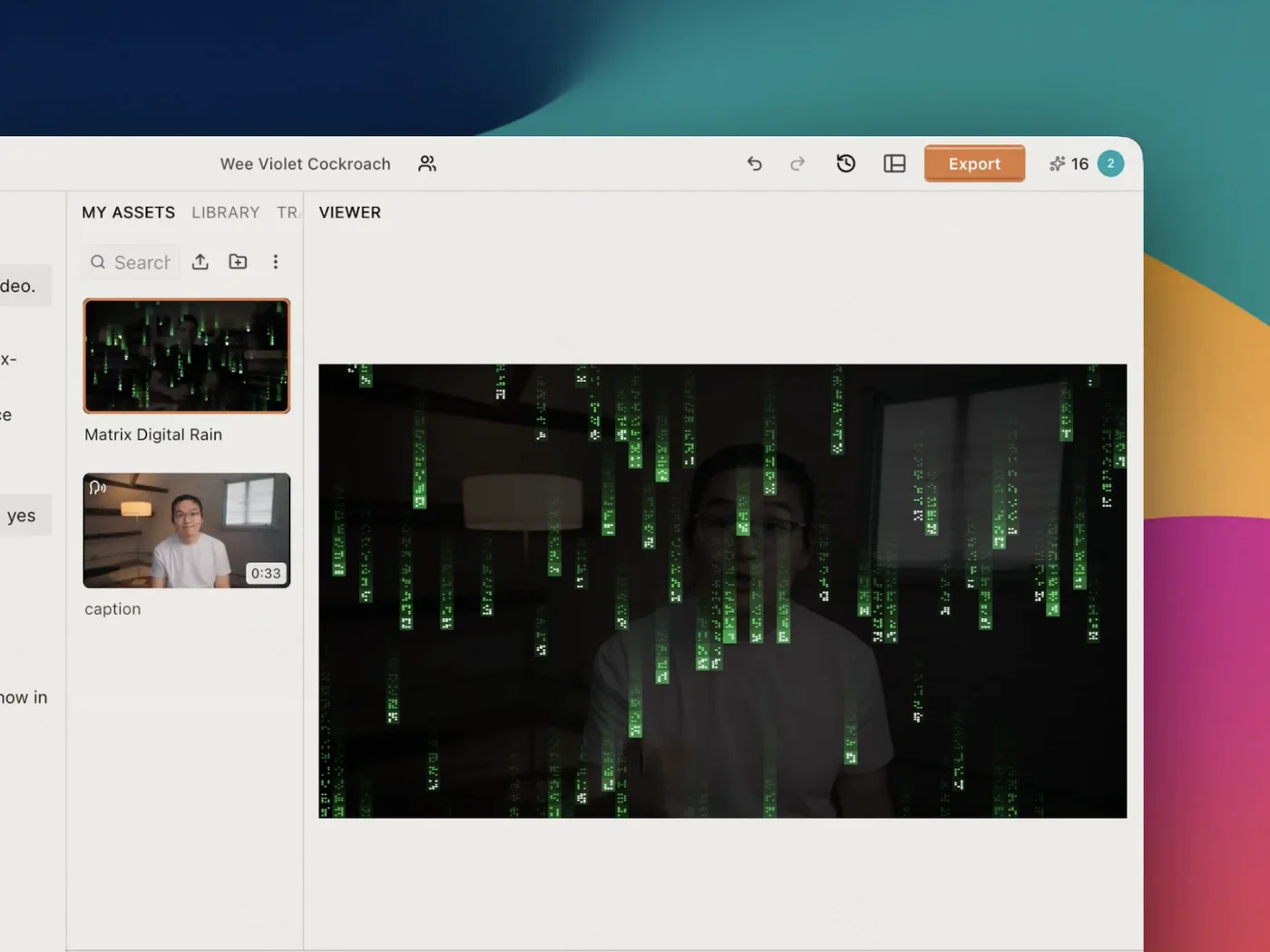
Task: Select the Matrix Digital Rain thumbnail
Action: (187, 355)
